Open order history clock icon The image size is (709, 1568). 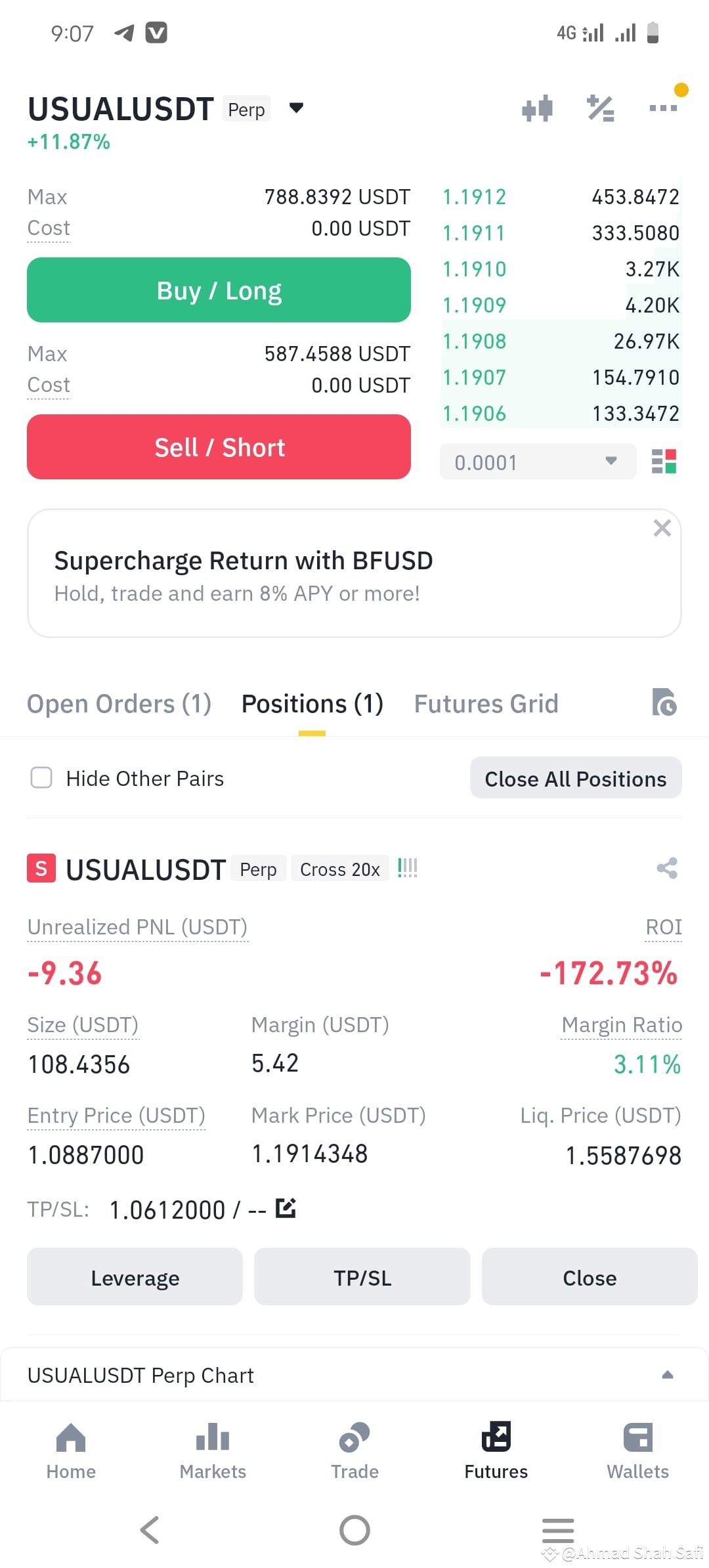coord(664,703)
